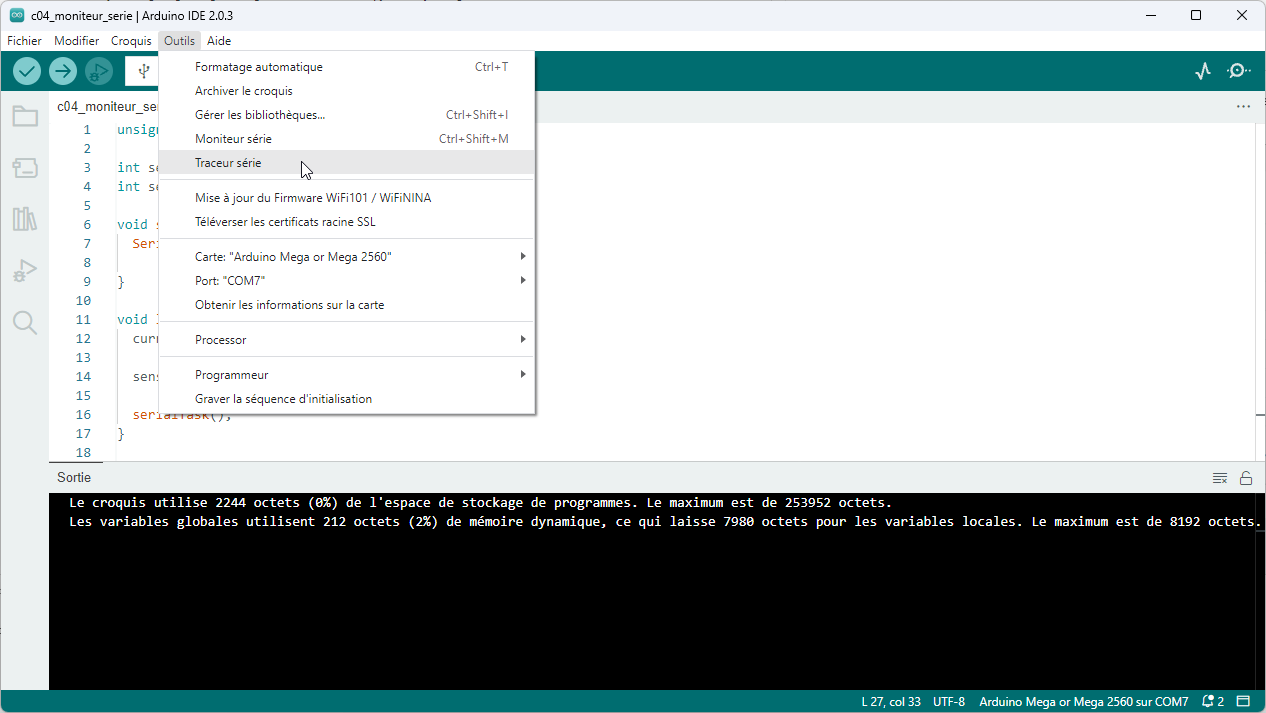Open the Boards Manager sidebar icon
Image resolution: width=1266 pixels, height=713 pixels.
(25, 168)
